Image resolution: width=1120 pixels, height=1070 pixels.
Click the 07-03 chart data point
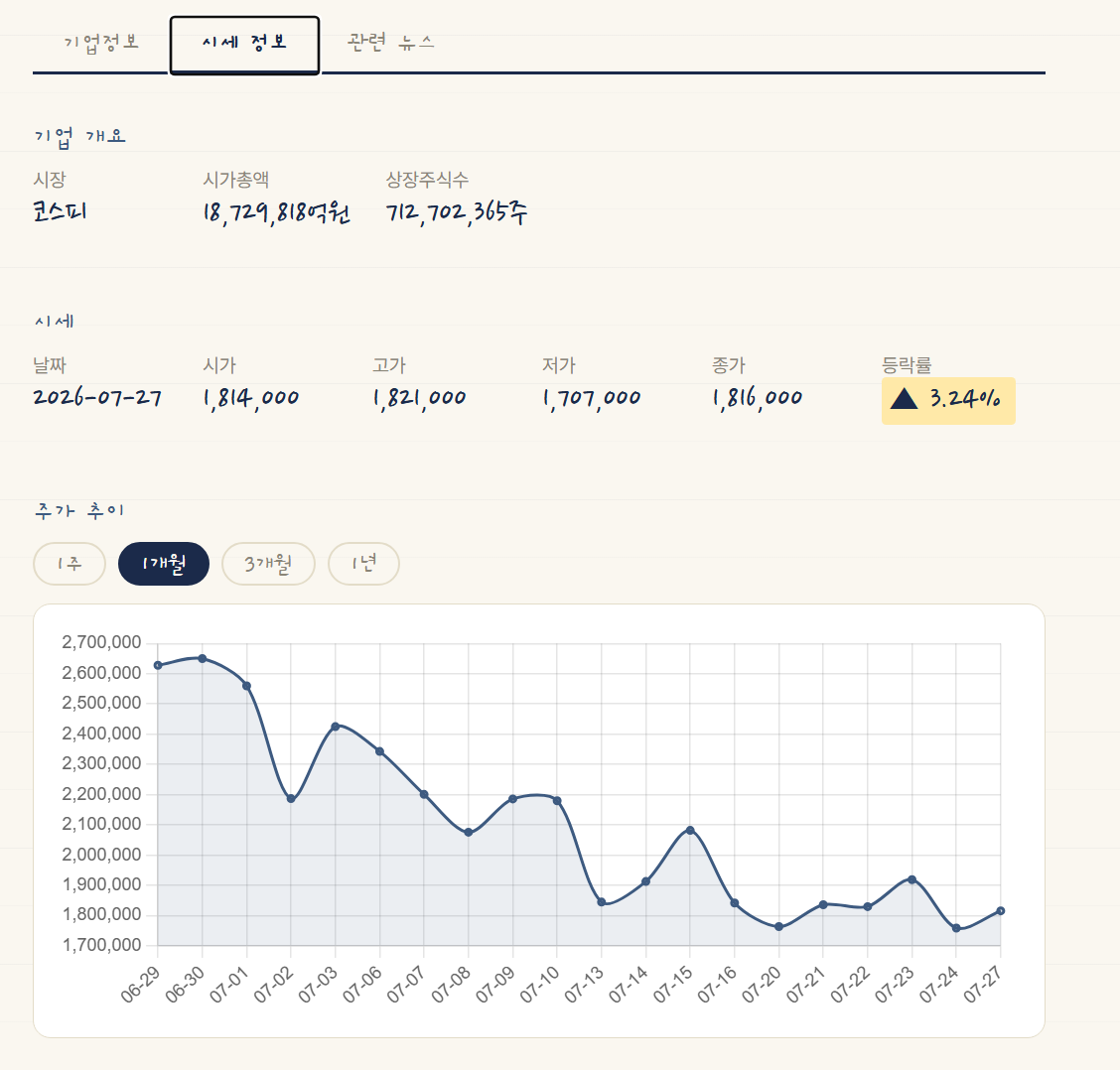(336, 727)
